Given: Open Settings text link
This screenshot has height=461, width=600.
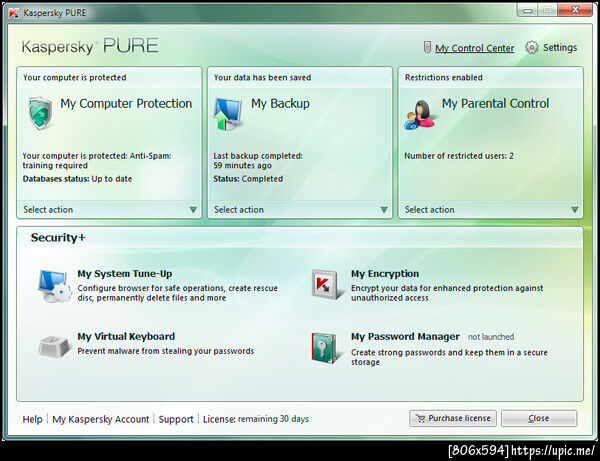Looking at the screenshot, I should click(560, 47).
